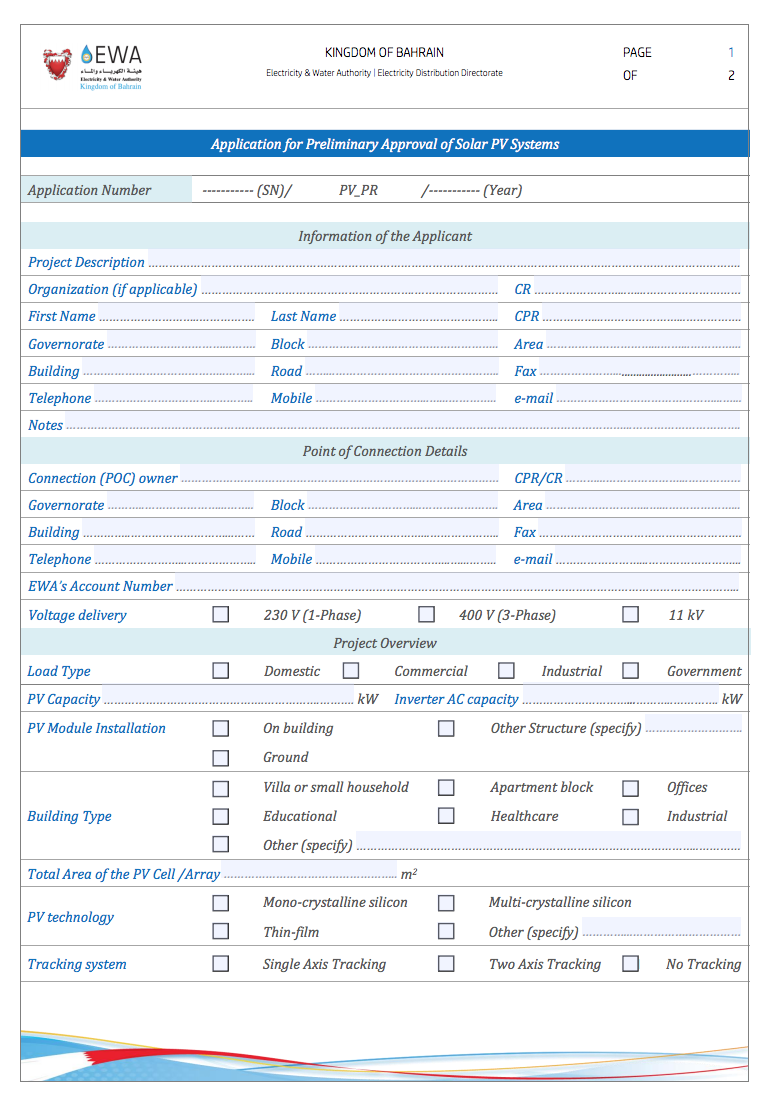766x1101 pixels.
Task: Check Ground installation option
Action: coord(220,758)
